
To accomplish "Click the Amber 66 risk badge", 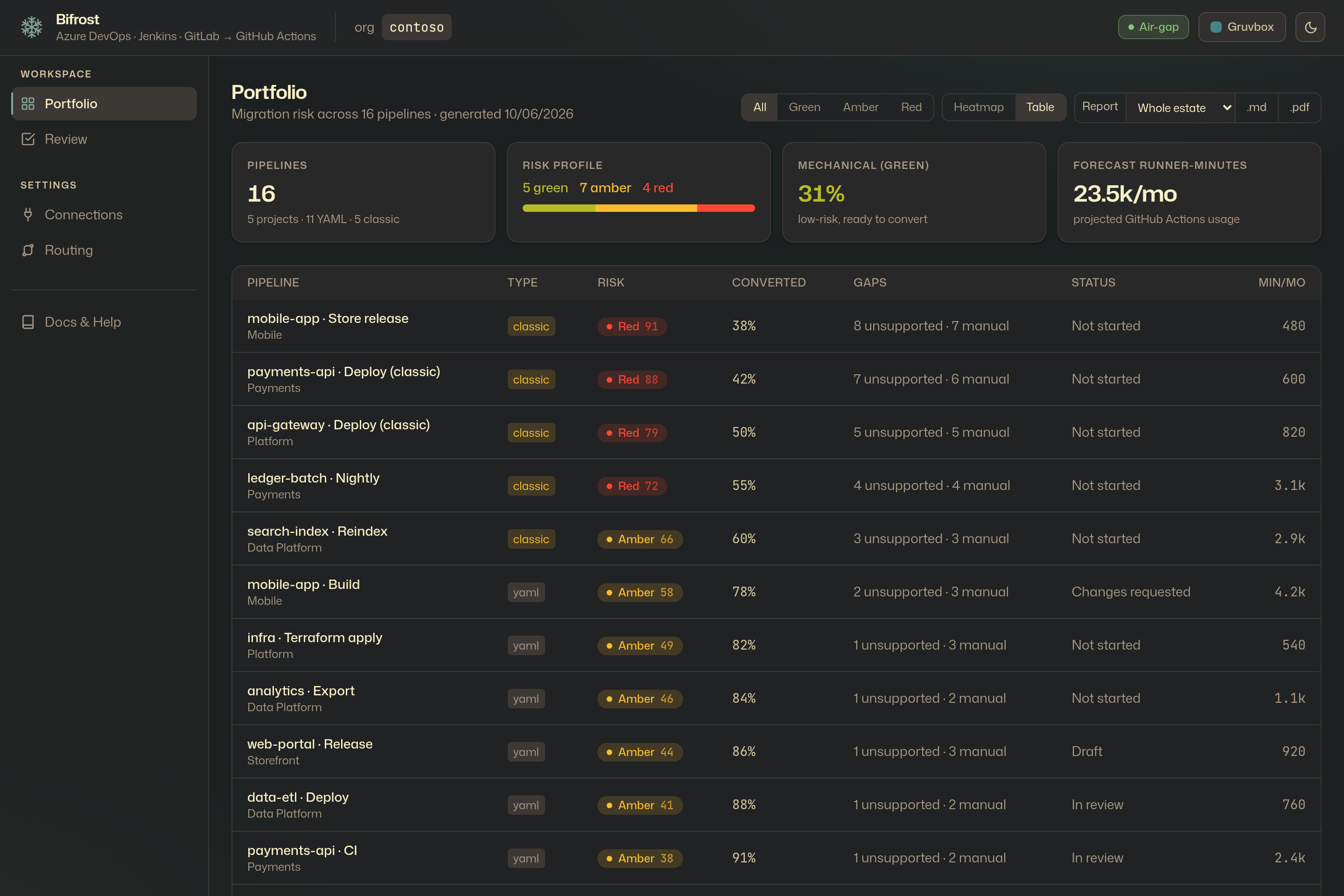I will click(x=640, y=539).
